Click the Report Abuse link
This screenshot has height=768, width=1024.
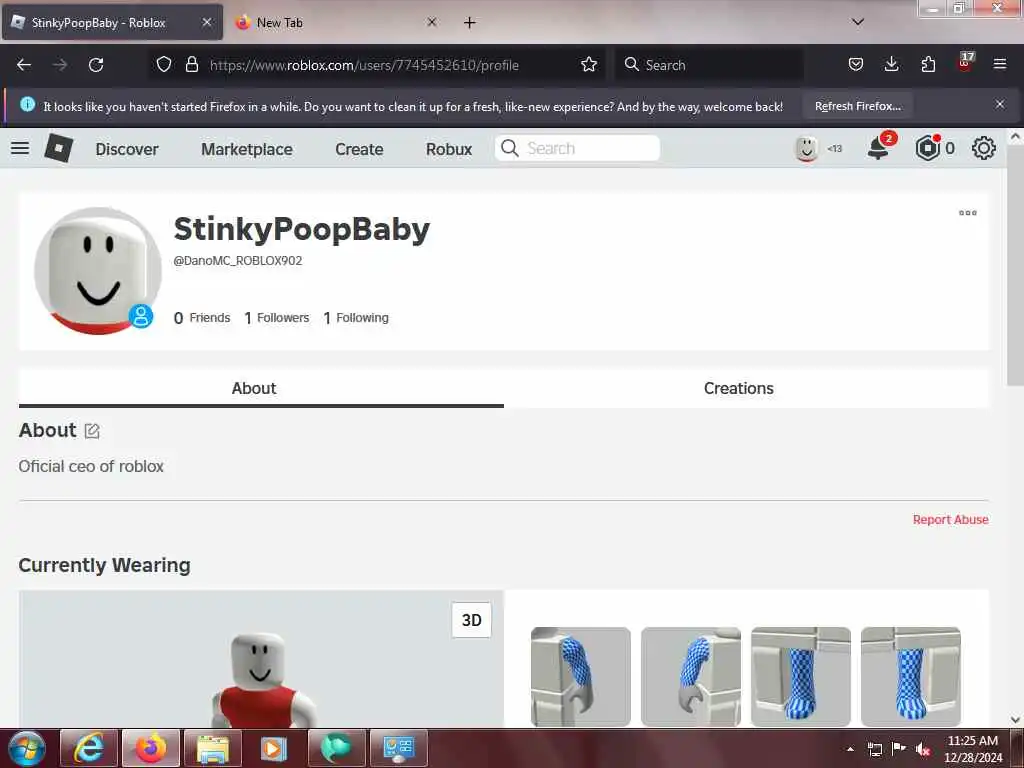[950, 520]
